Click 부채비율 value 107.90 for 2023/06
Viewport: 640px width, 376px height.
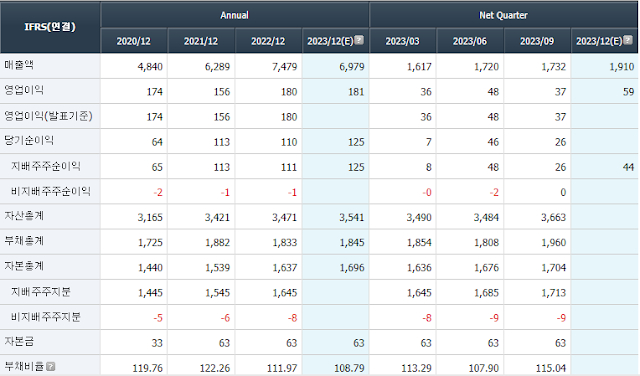tap(484, 368)
